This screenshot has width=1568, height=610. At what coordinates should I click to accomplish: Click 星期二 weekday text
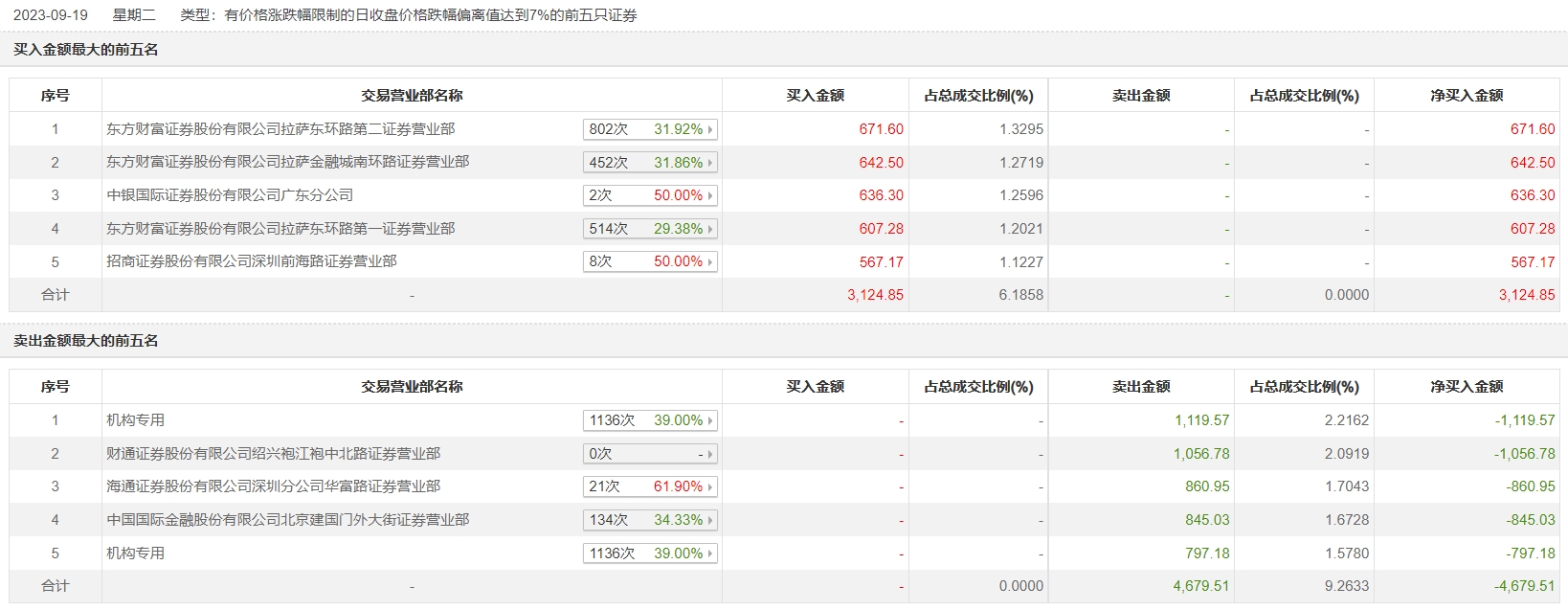point(134,15)
